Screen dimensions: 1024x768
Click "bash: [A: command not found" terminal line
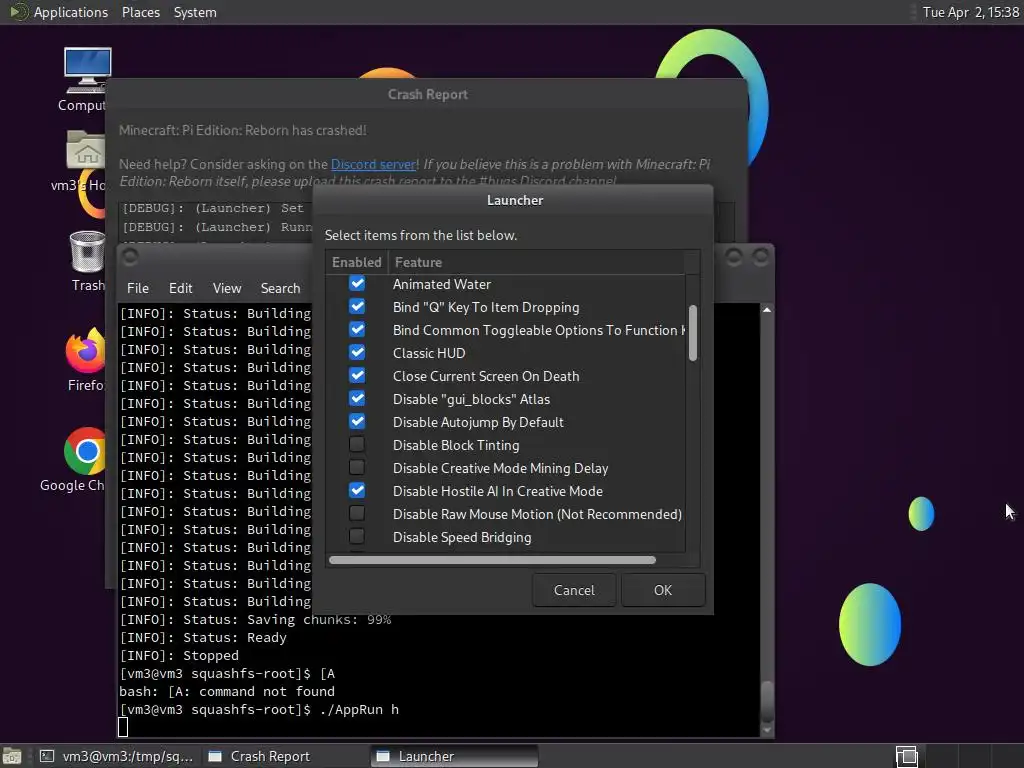coord(227,691)
